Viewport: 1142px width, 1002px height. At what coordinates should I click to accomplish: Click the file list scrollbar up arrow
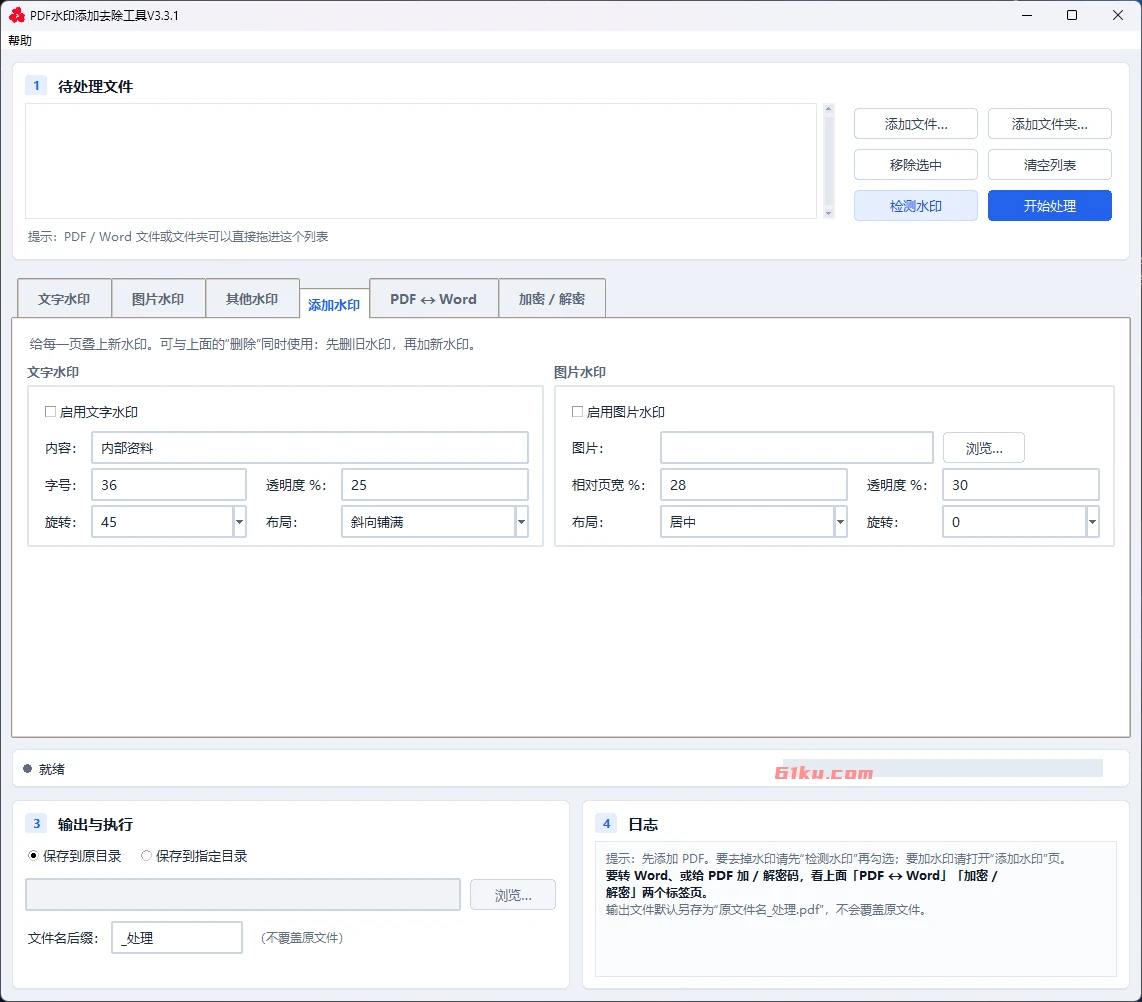pos(828,109)
